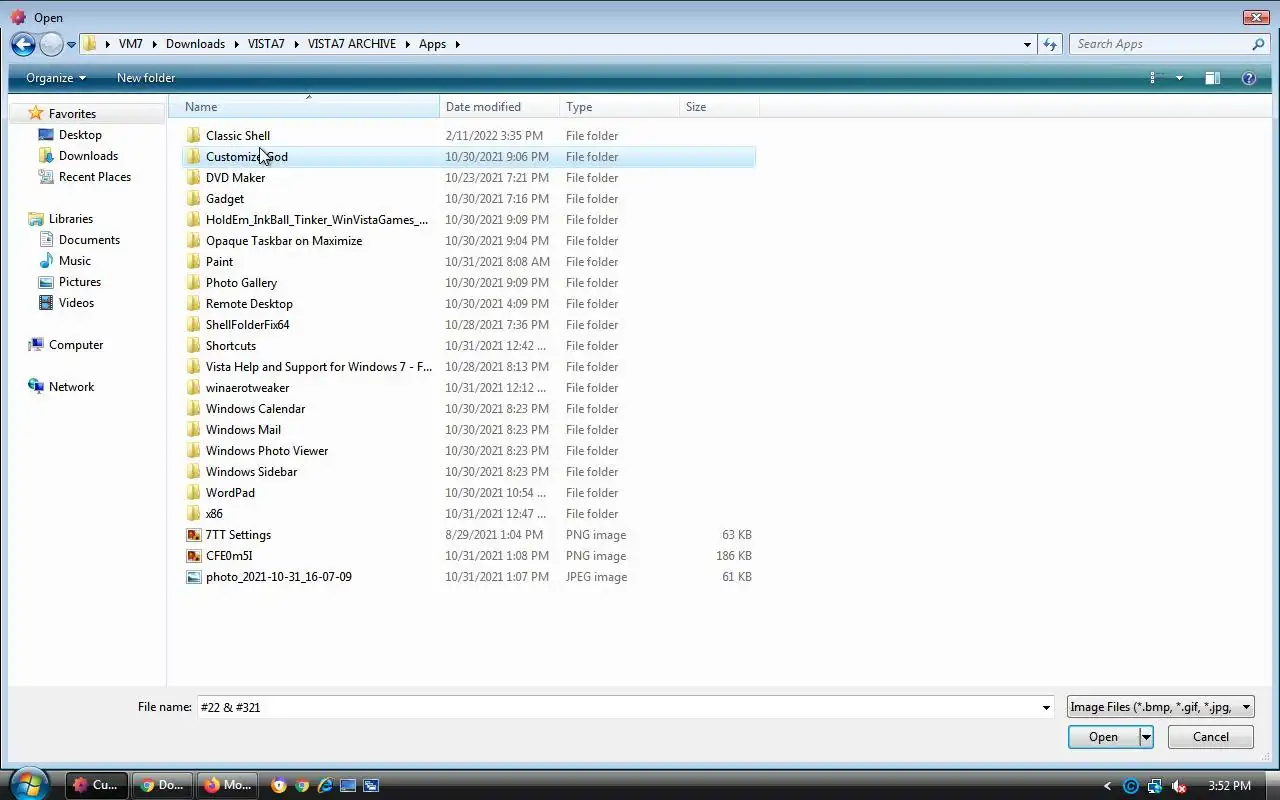
Task: Select the CFE0m5I PNG image icon
Action: (194, 555)
